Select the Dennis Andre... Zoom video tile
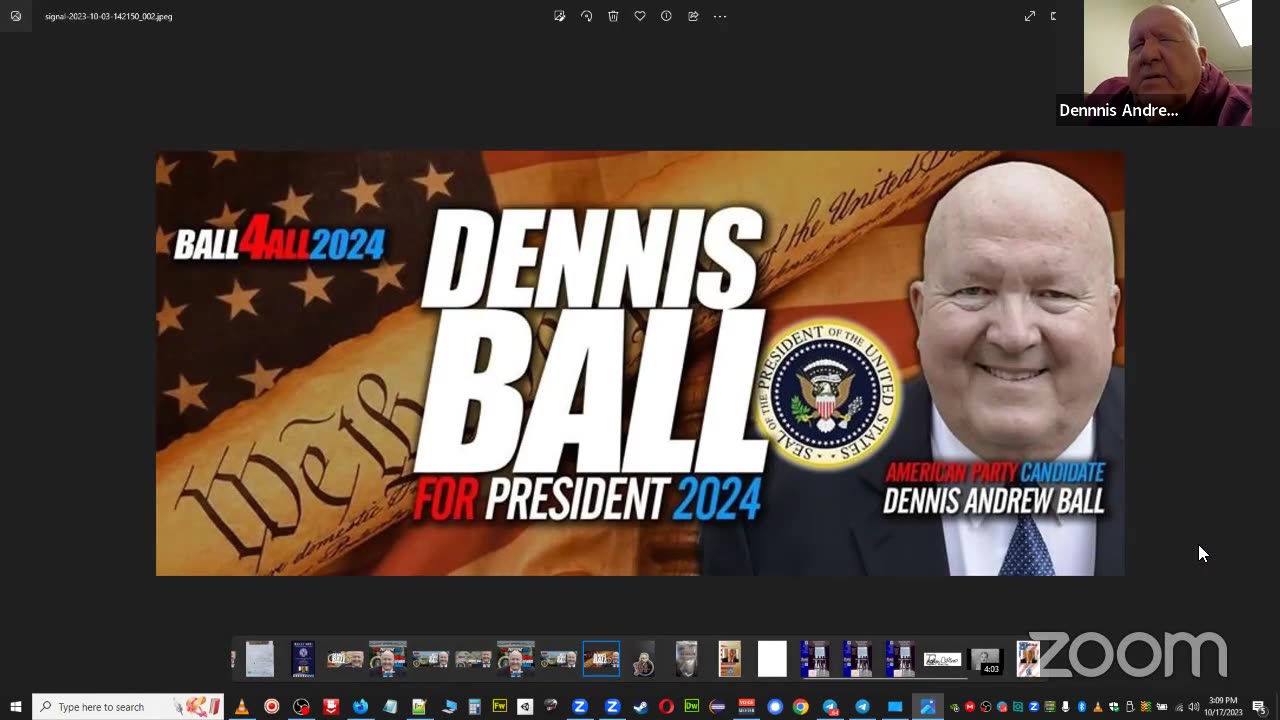This screenshot has width=1280, height=720. pyautogui.click(x=1154, y=63)
